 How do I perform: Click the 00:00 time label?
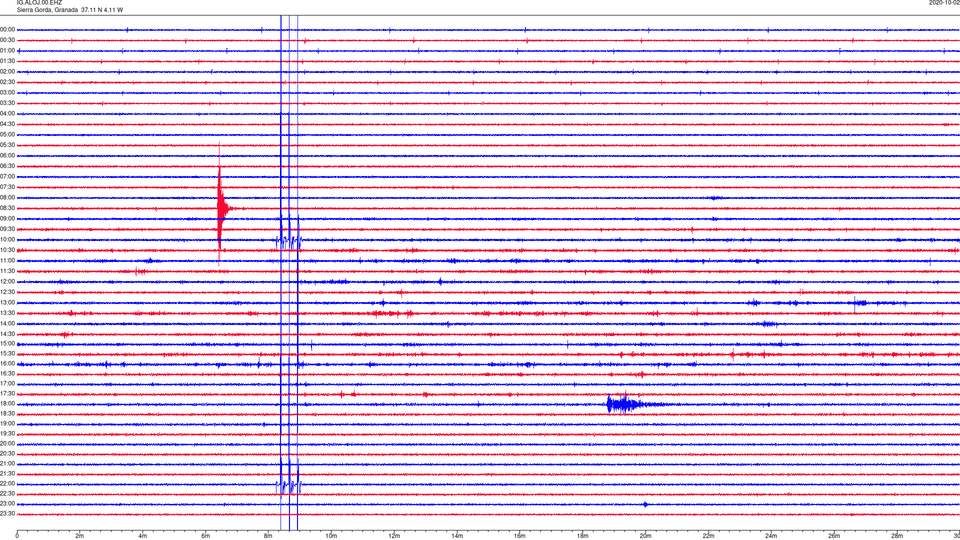point(7,29)
